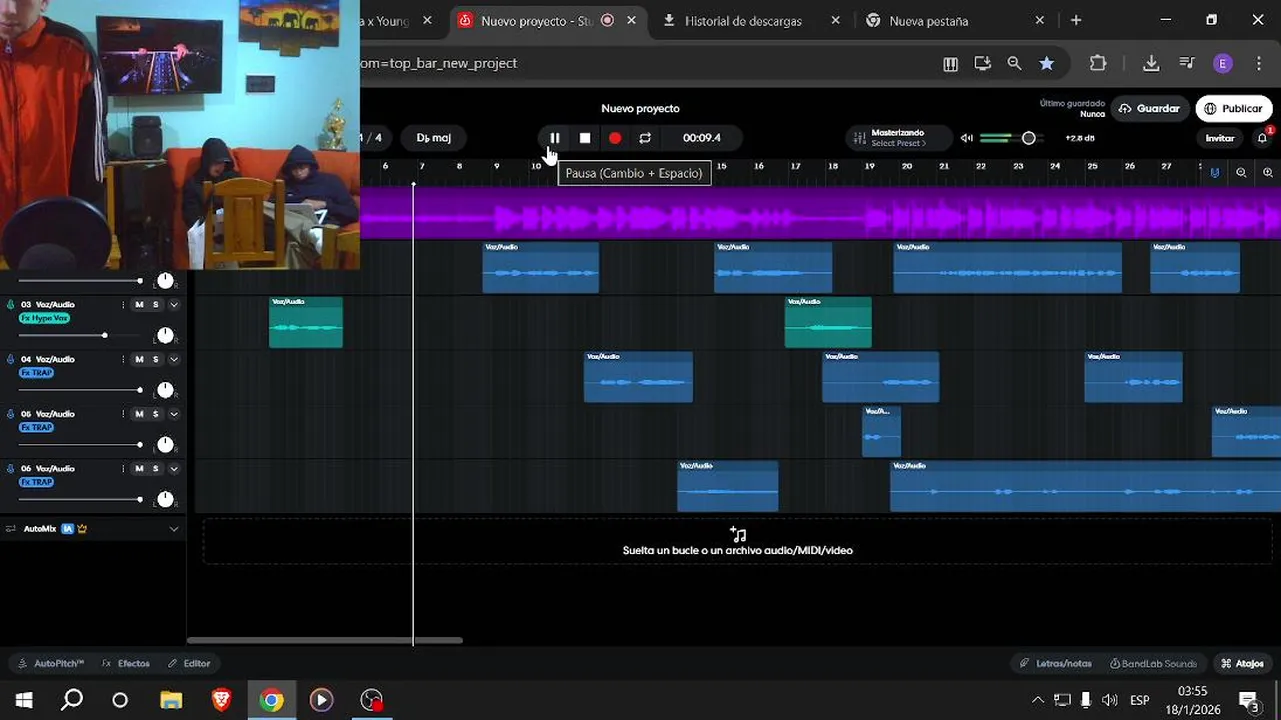Open the three-dot menu of track 06
Viewport: 1281px width, 720px height.
tap(123, 468)
